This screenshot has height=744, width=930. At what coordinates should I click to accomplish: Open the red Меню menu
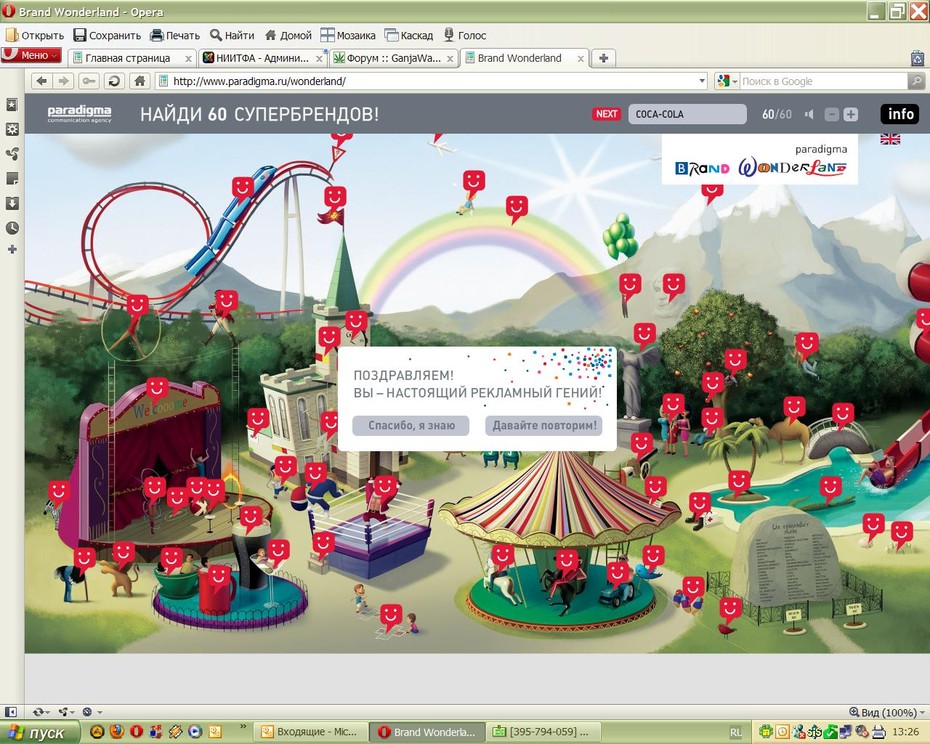tap(31, 55)
